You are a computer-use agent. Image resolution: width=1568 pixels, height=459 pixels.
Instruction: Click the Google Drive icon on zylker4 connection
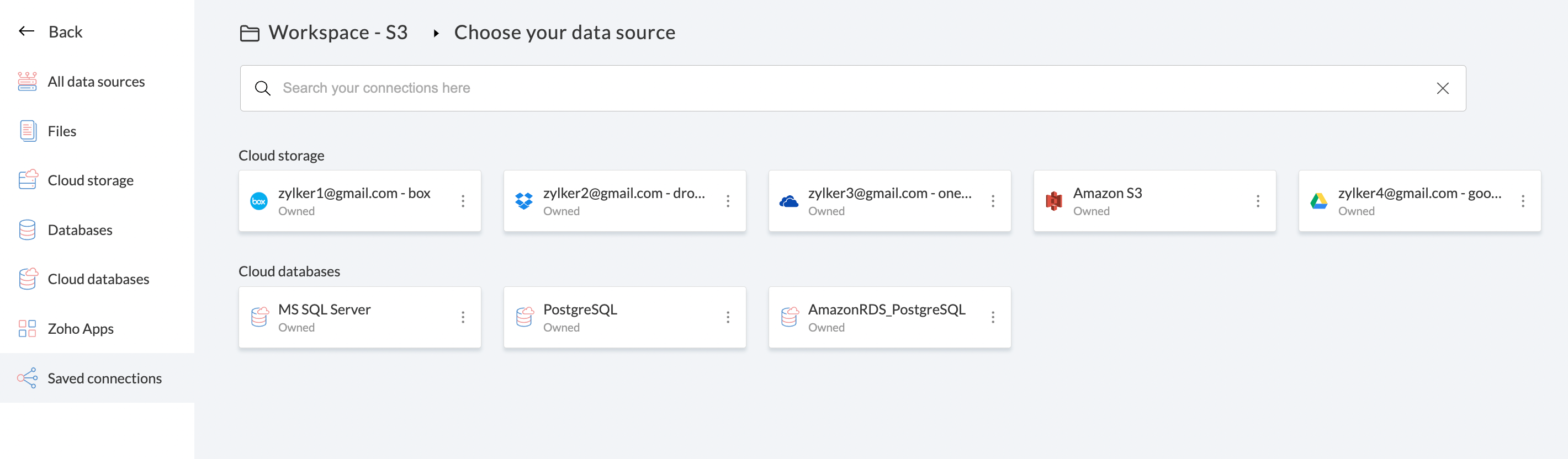coord(1318,201)
